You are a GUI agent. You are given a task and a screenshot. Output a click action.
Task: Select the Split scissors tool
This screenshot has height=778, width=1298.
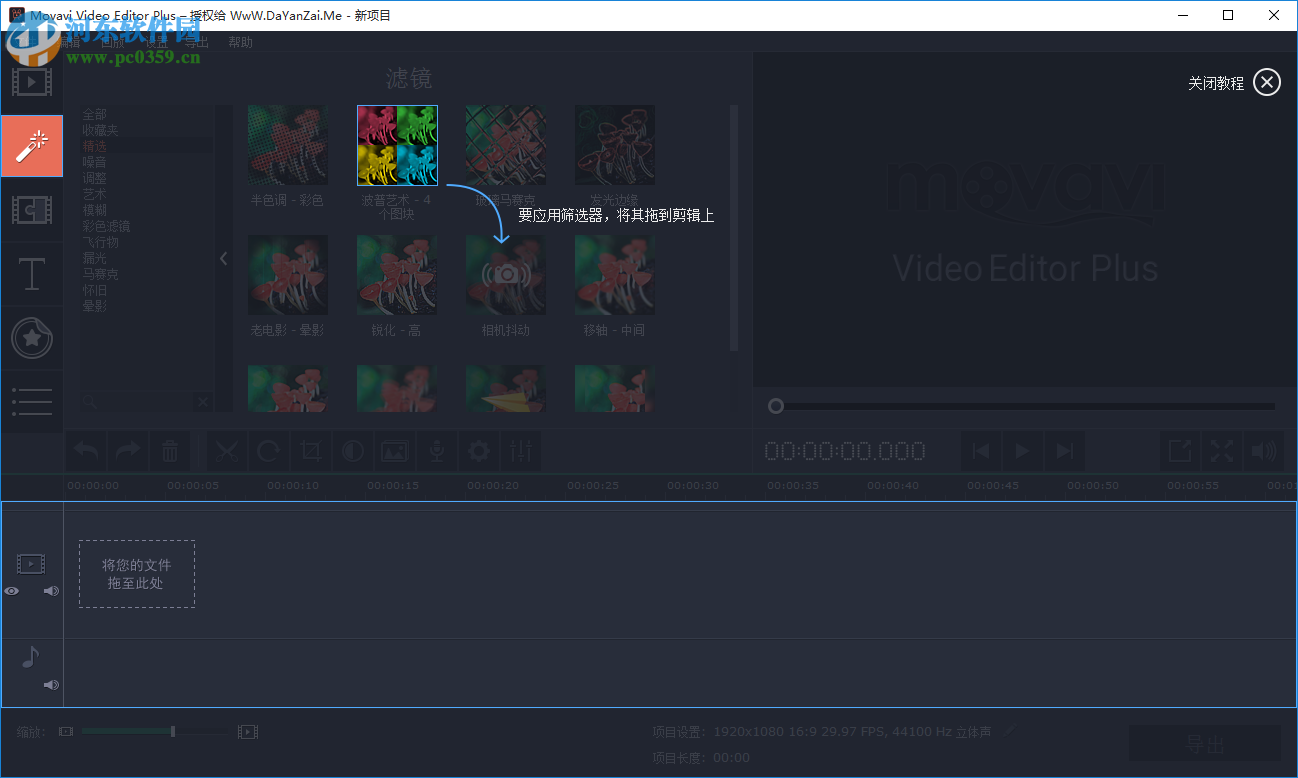point(226,451)
